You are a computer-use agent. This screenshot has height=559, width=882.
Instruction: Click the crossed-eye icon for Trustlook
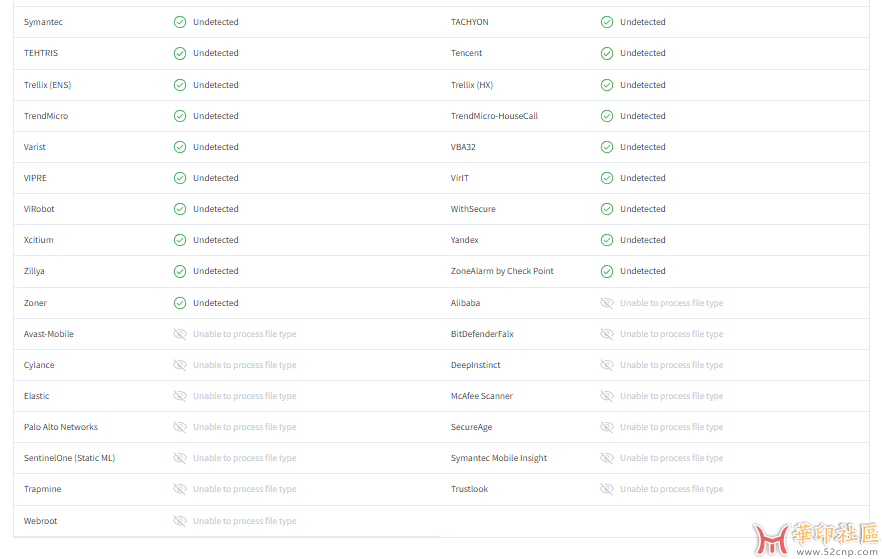[x=606, y=489]
